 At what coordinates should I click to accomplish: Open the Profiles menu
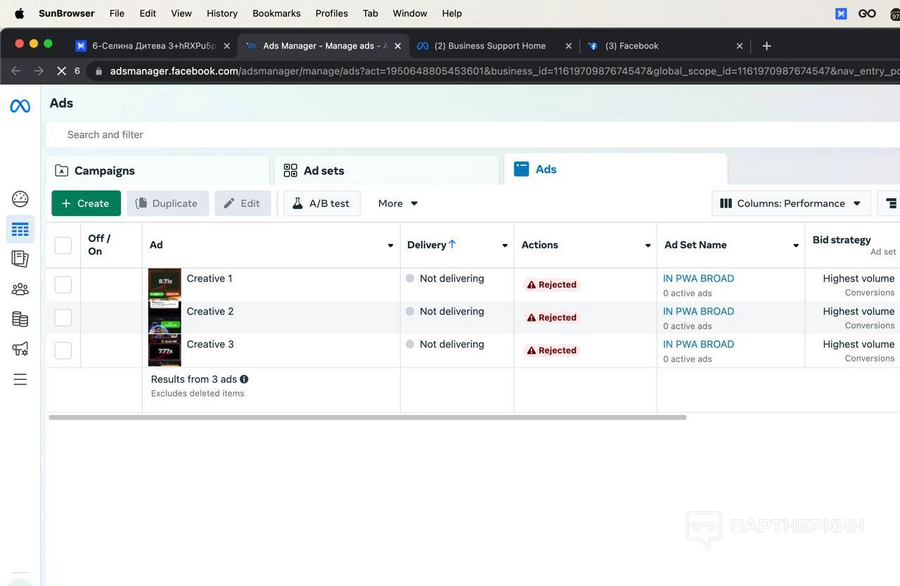[x=331, y=13]
